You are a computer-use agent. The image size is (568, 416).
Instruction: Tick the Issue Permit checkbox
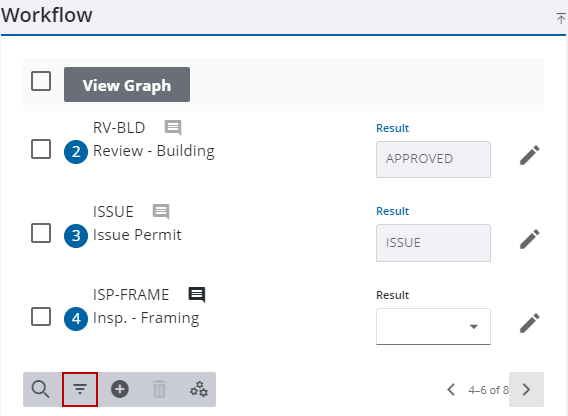pyautogui.click(x=41, y=233)
